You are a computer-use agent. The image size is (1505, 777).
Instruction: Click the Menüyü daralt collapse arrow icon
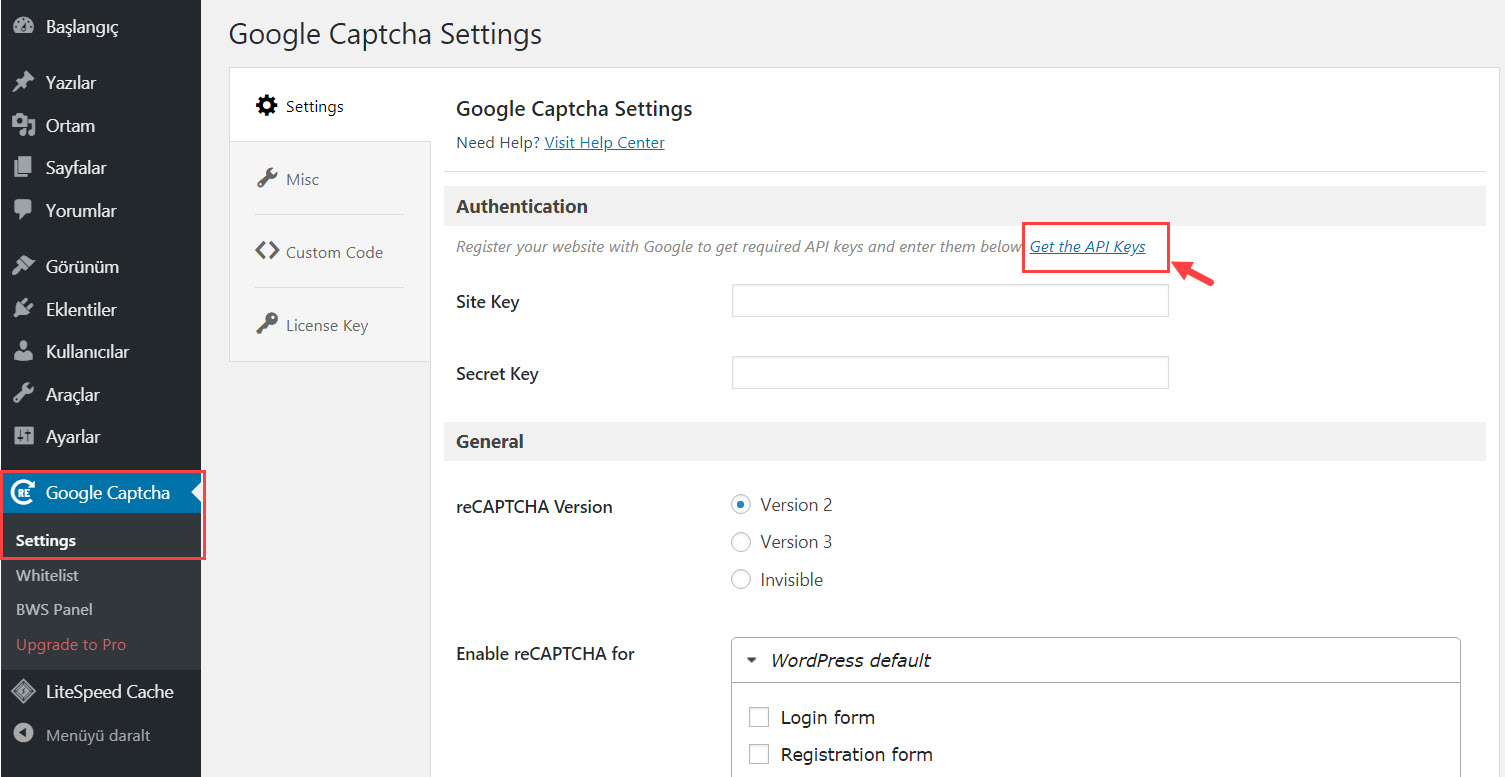tap(23, 735)
